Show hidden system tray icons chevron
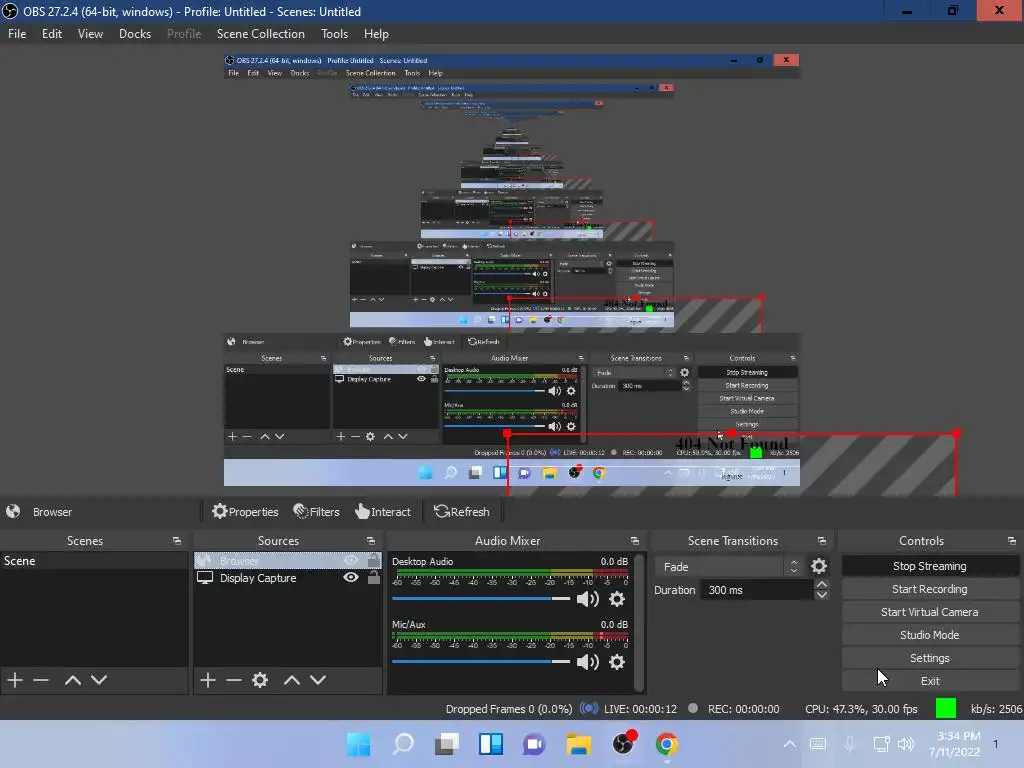Viewport: 1024px width, 768px height. 790,744
